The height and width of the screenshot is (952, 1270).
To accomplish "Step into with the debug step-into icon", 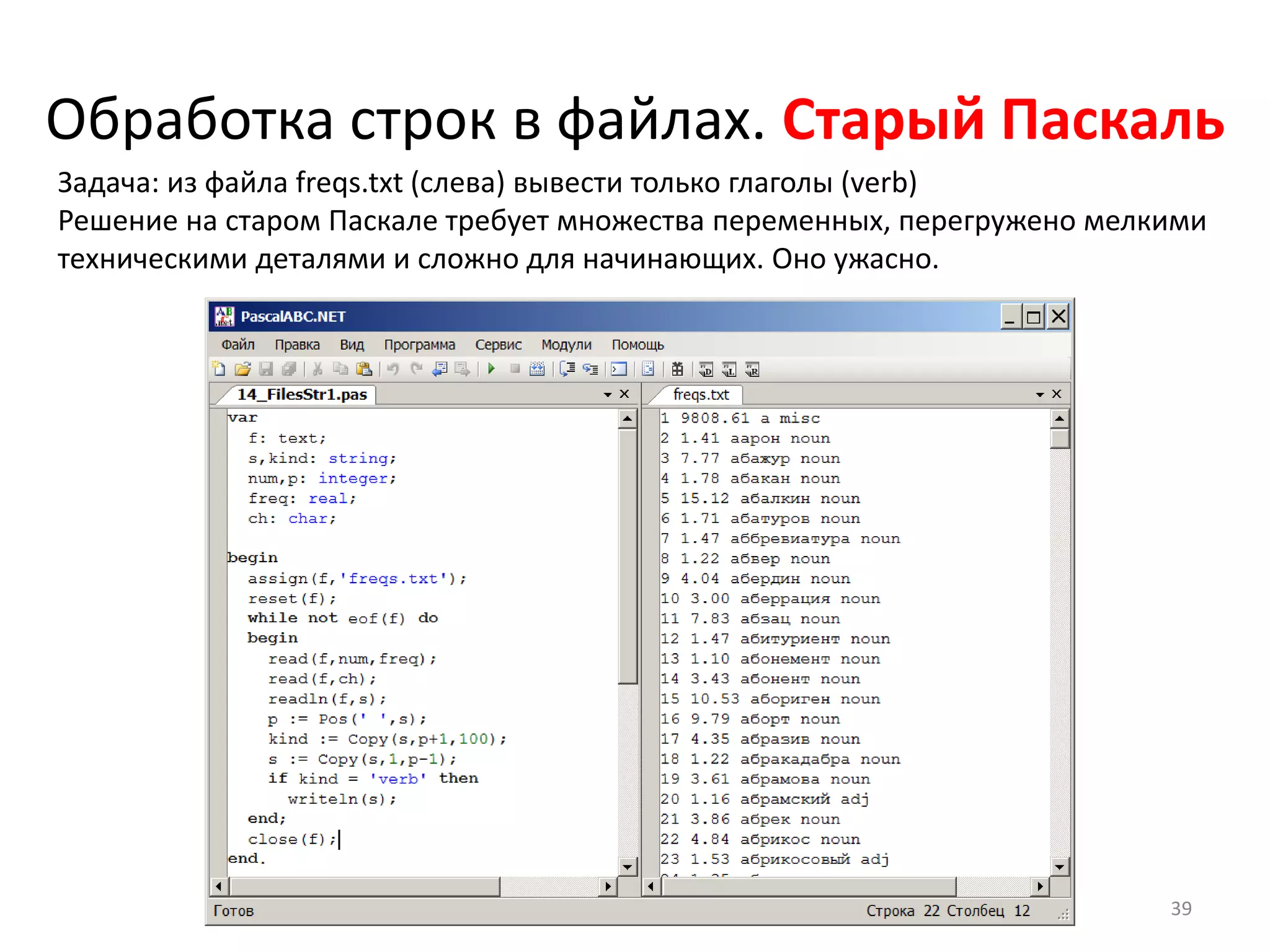I will pyautogui.click(x=590, y=369).
